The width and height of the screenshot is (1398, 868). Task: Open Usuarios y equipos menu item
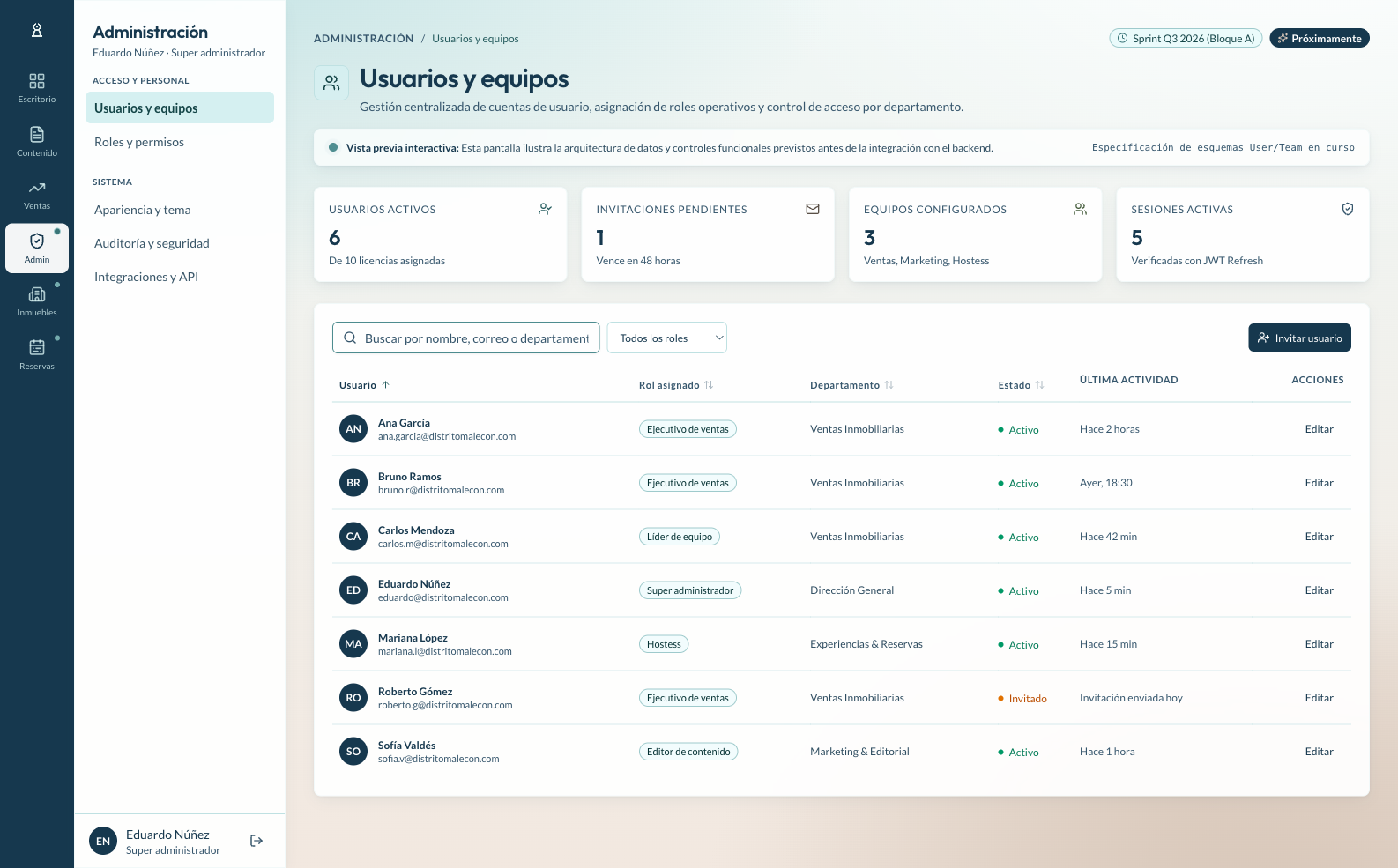pyautogui.click(x=180, y=108)
